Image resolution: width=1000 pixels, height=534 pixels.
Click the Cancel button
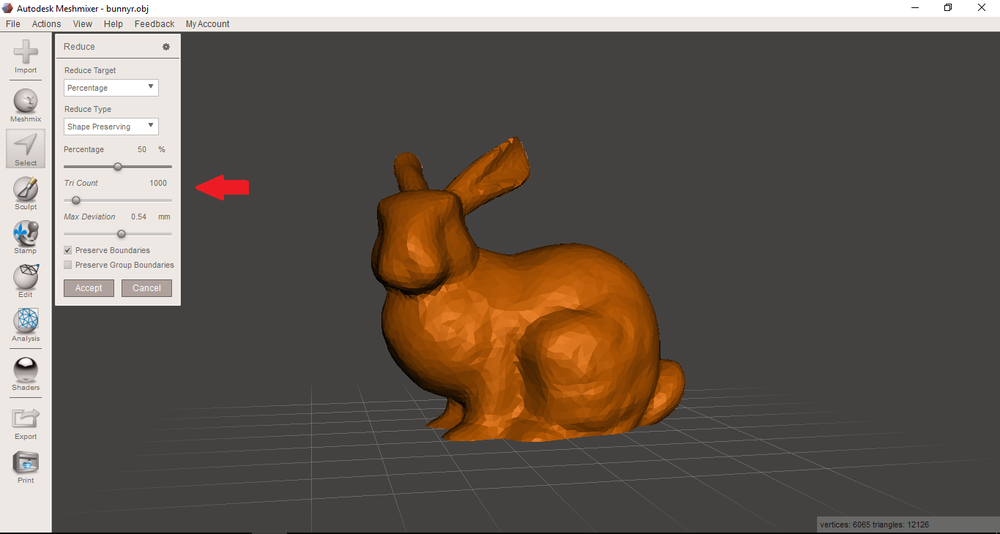pos(147,288)
